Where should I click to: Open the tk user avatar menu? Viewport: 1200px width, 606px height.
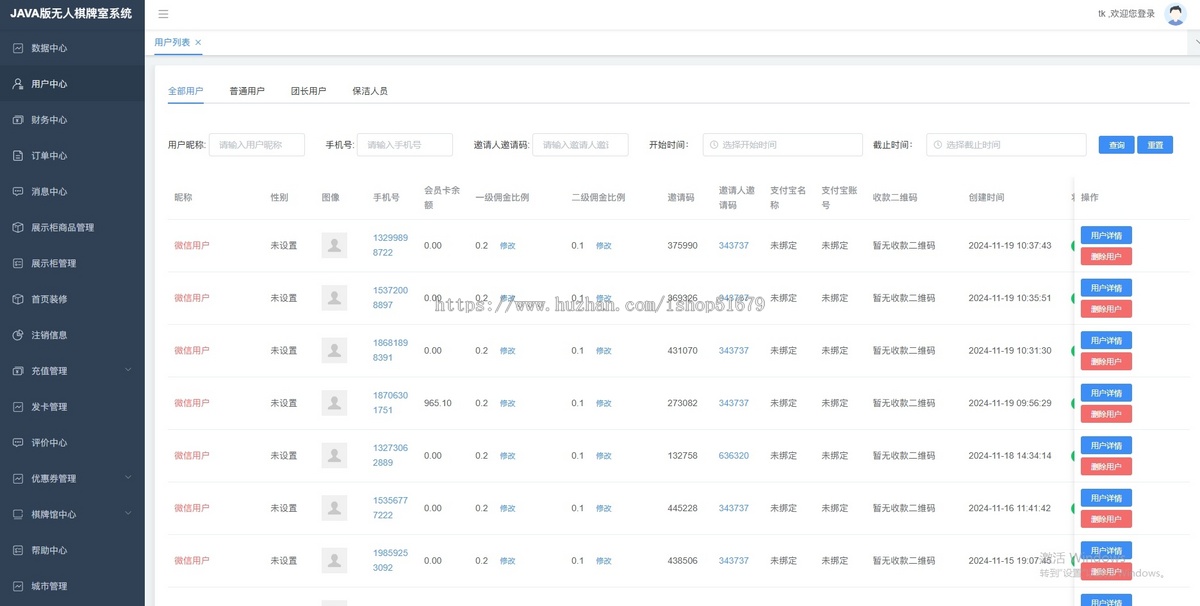coord(1175,14)
